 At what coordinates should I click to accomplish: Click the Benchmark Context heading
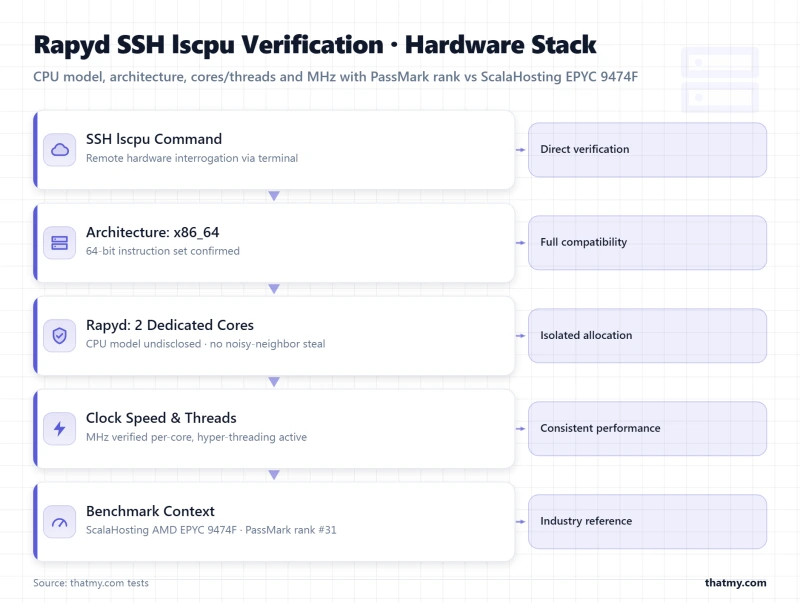coord(151,511)
